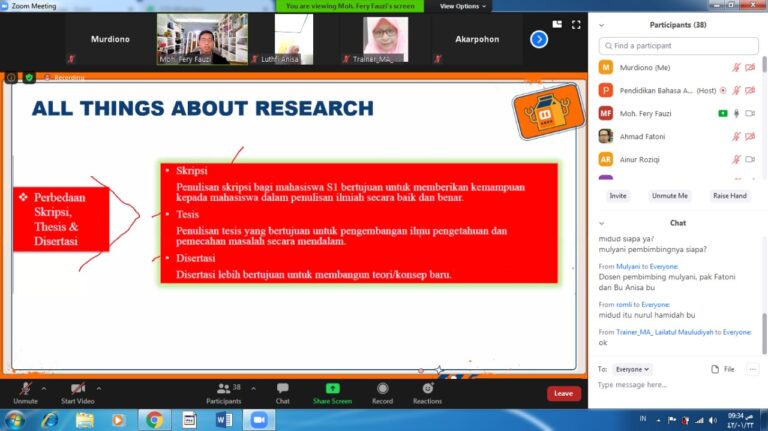Click the Raise Hand button
Image resolution: width=768 pixels, height=431 pixels.
pos(730,195)
